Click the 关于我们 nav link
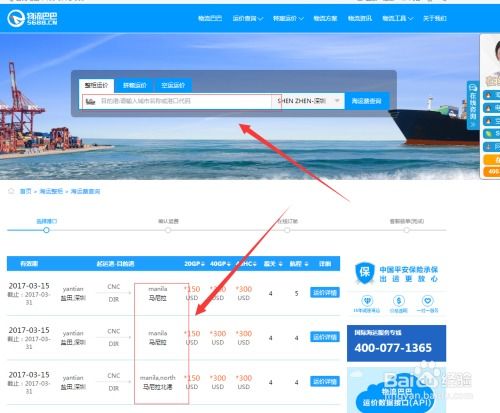This screenshot has height=413, width=500. (x=435, y=18)
